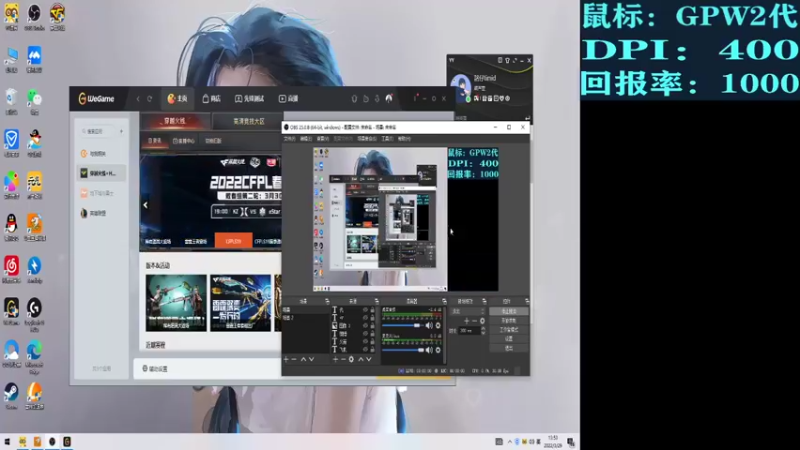This screenshot has height=450, width=800.
Task: Go back in WeGame navigation
Action: pos(138,98)
